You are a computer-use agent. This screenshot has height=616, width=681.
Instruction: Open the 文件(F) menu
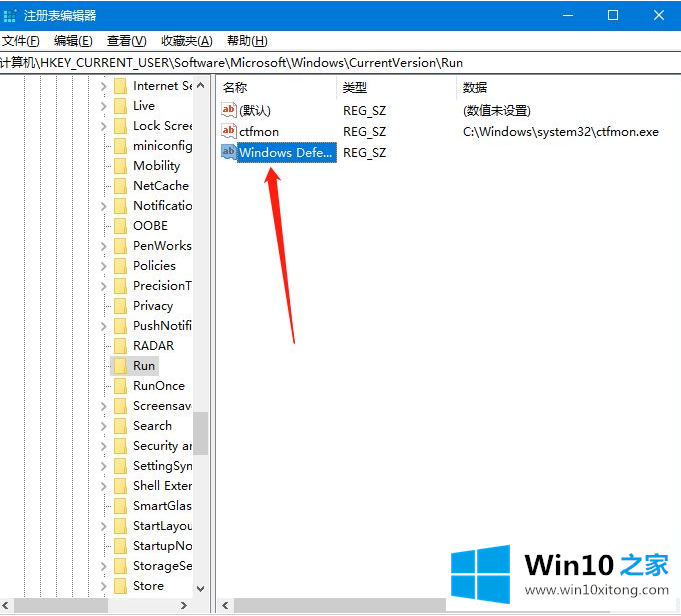point(20,41)
